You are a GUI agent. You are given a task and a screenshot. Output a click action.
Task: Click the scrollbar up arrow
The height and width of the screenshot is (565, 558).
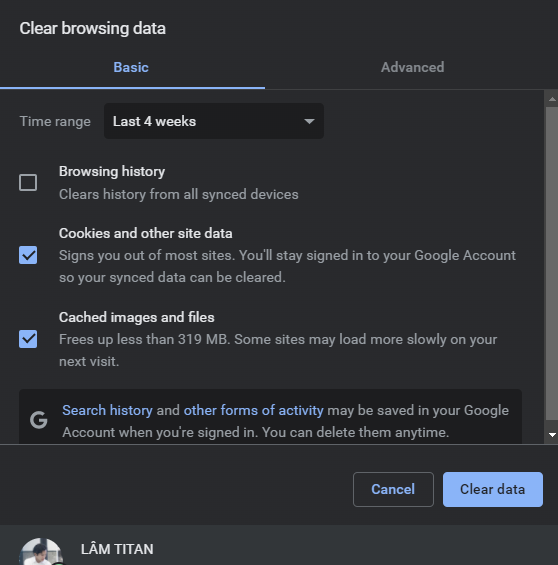552,99
